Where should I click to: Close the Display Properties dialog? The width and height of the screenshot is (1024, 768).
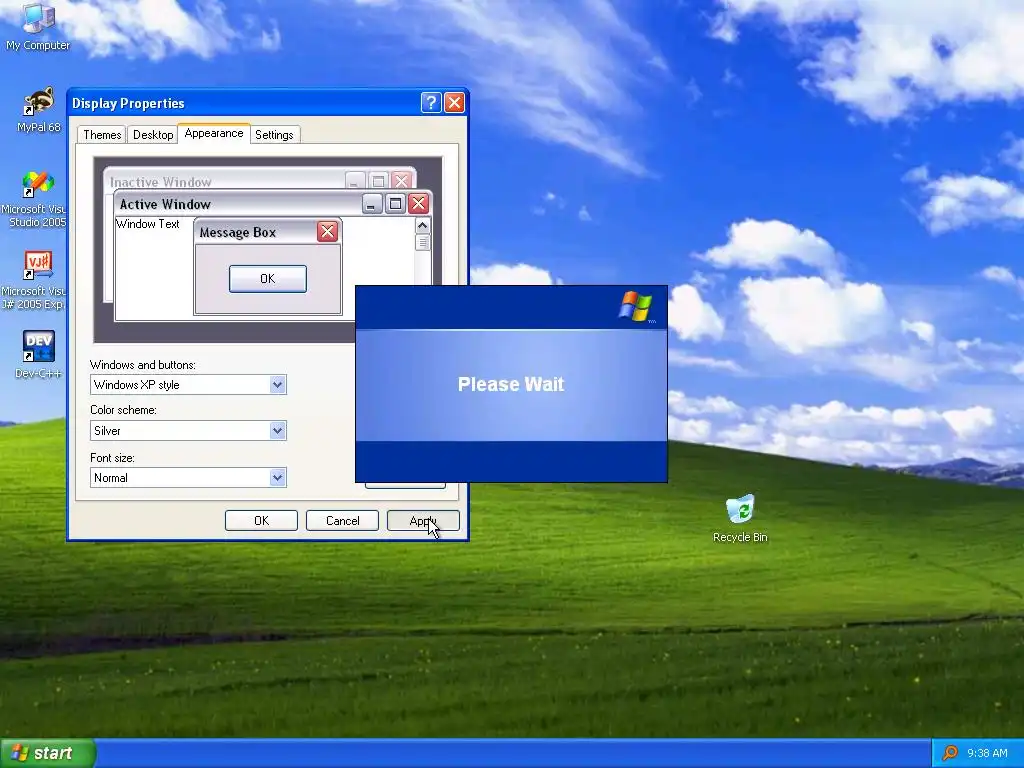tap(454, 103)
